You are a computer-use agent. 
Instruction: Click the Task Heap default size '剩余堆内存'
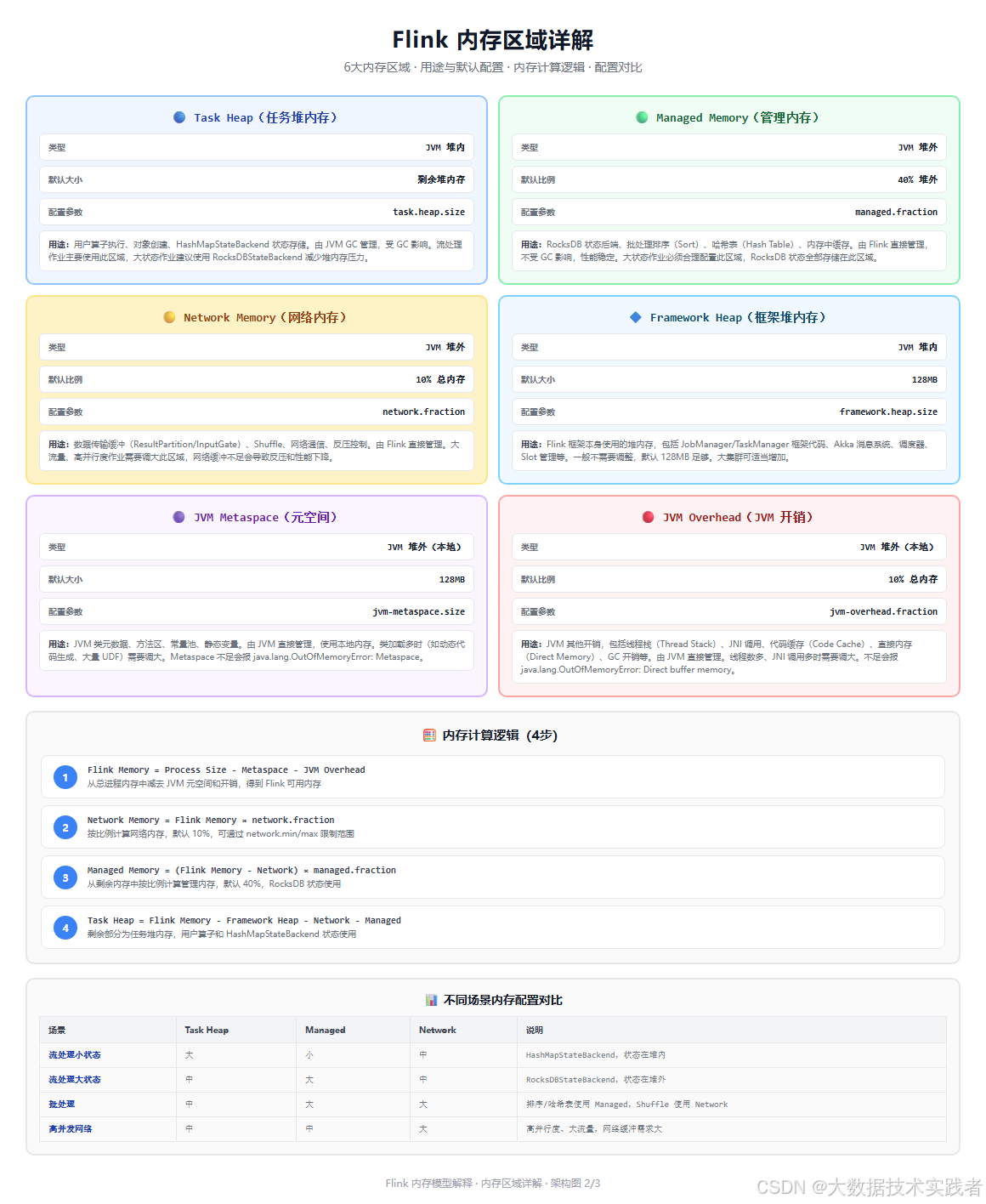441,179
